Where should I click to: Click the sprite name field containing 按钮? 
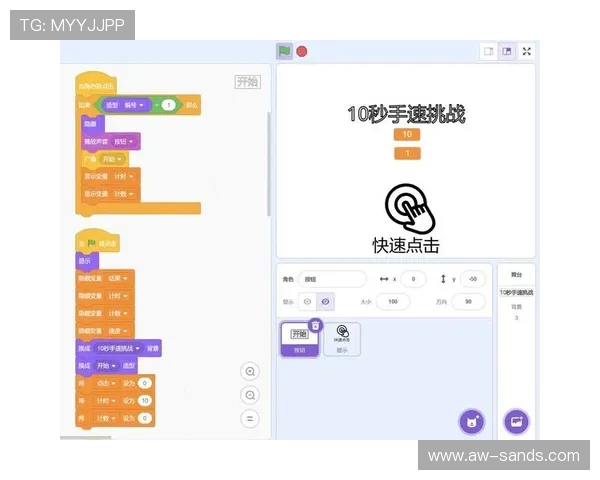pyautogui.click(x=333, y=279)
